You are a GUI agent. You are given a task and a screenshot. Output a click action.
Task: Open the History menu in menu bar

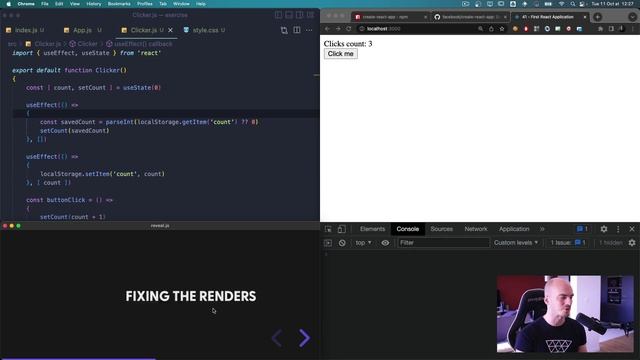click(x=93, y=4)
